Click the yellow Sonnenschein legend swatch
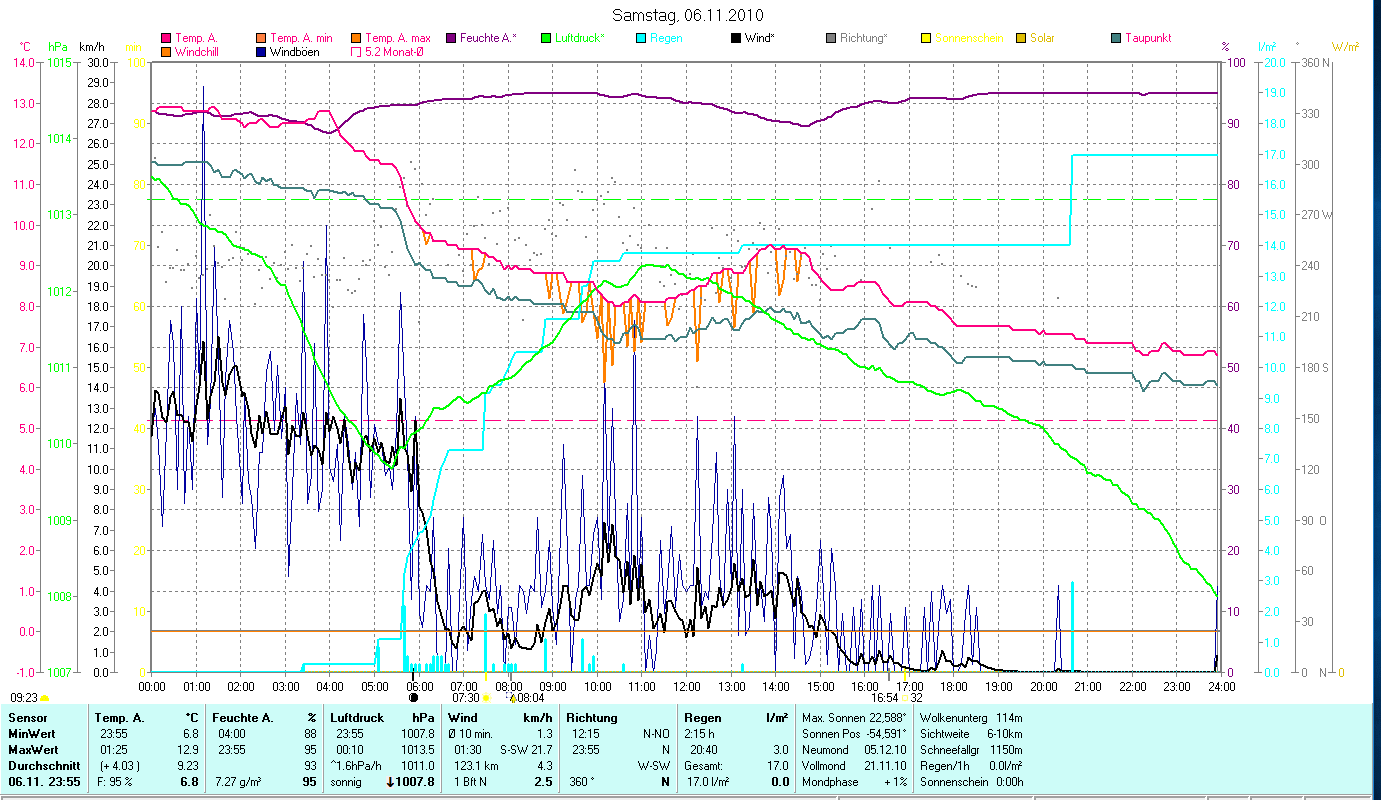The height and width of the screenshot is (800, 1381). click(926, 38)
